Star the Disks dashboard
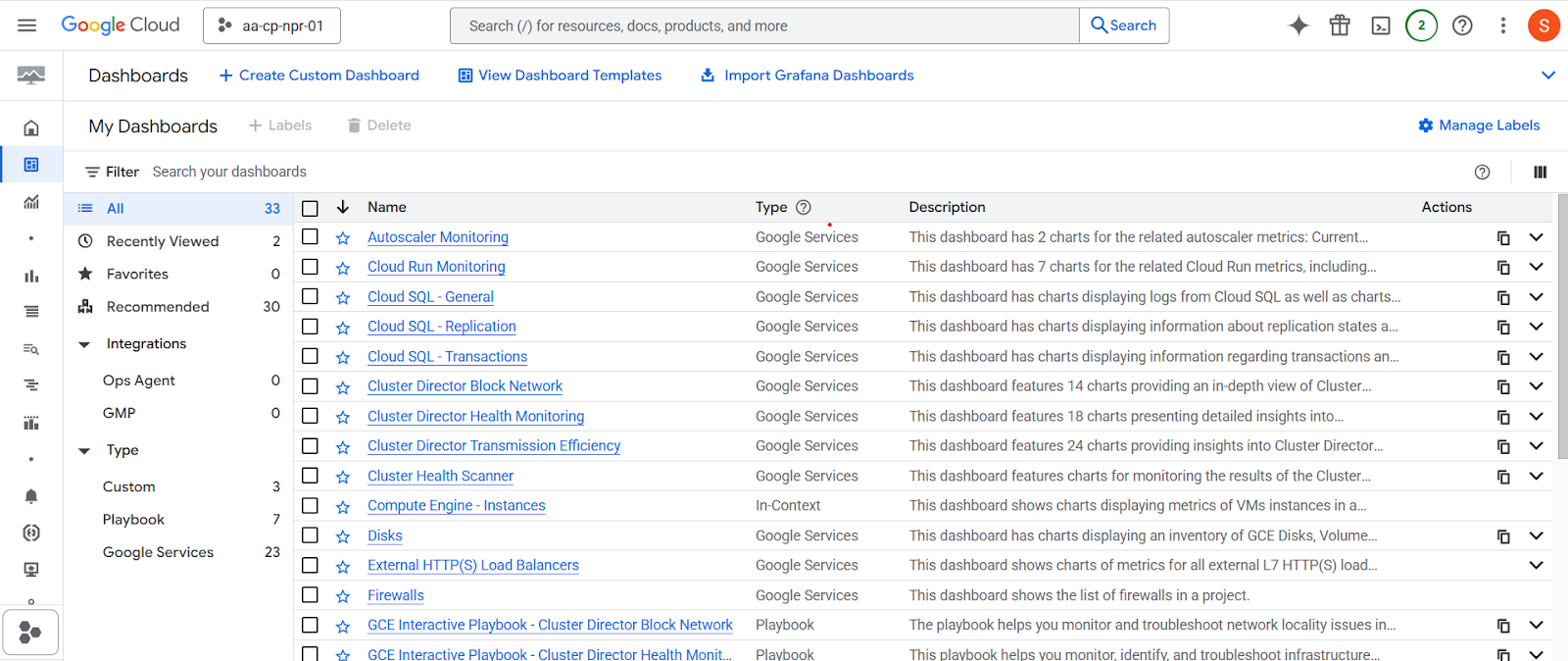This screenshot has width=1568, height=661. (x=343, y=537)
